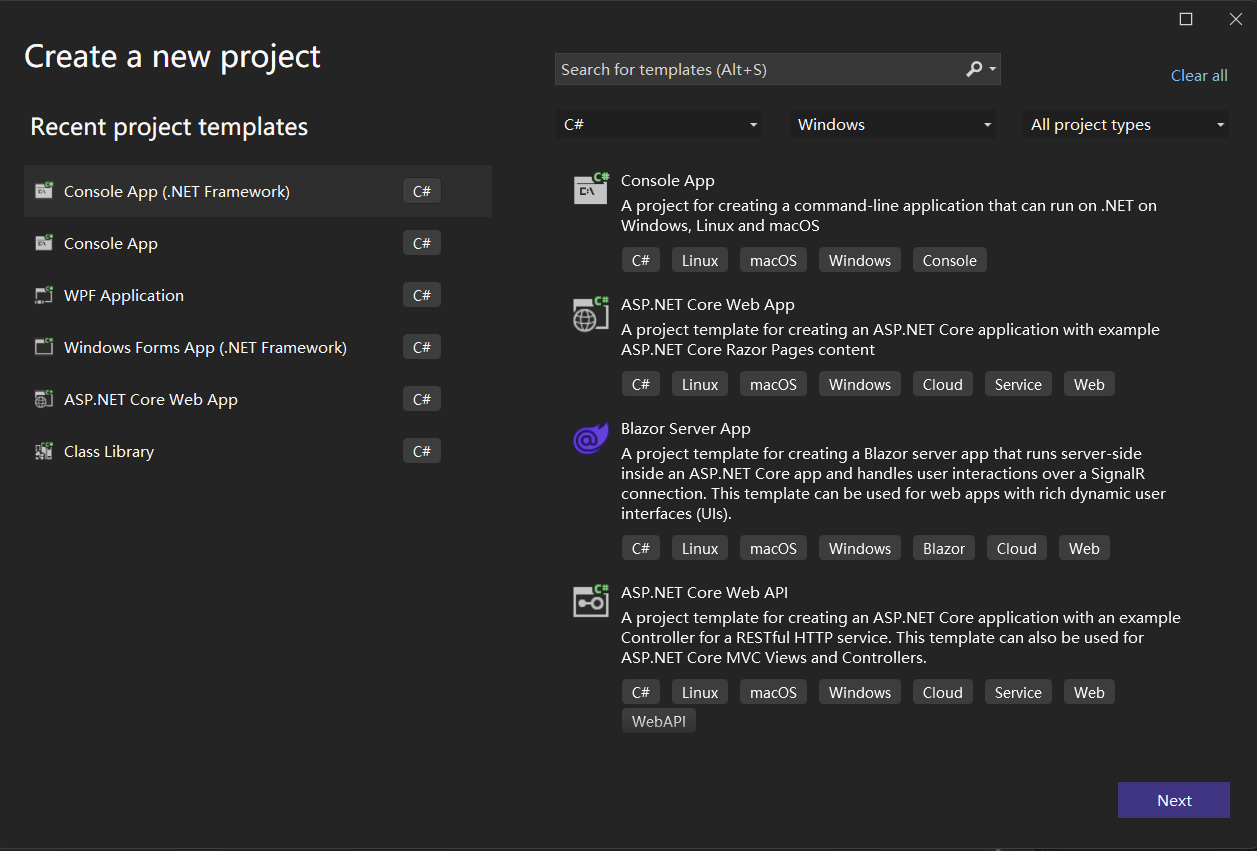This screenshot has width=1257, height=851.
Task: Click the WPF Application template icon
Action: (44, 295)
